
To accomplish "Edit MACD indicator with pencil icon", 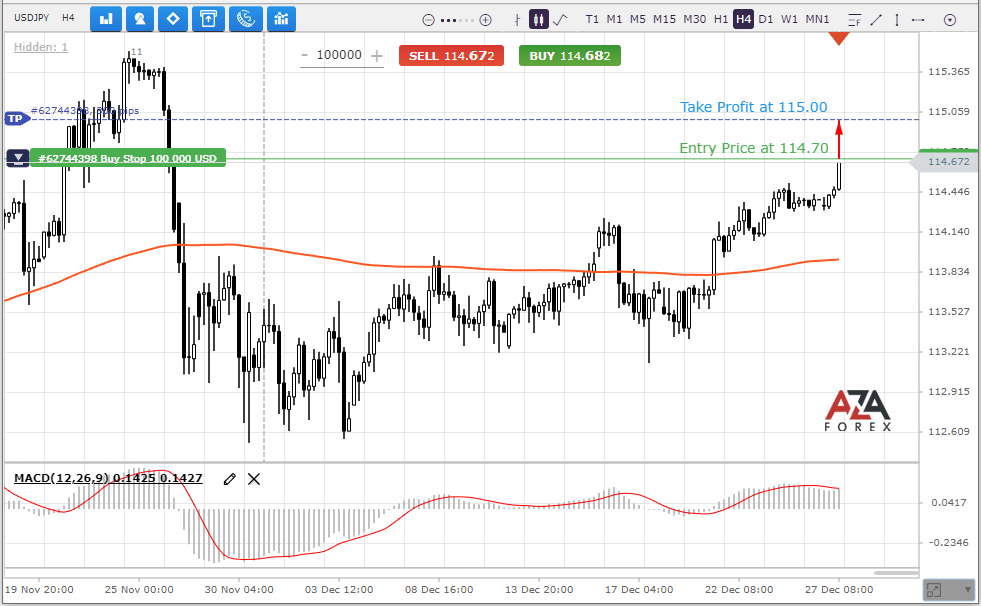I will 230,479.
